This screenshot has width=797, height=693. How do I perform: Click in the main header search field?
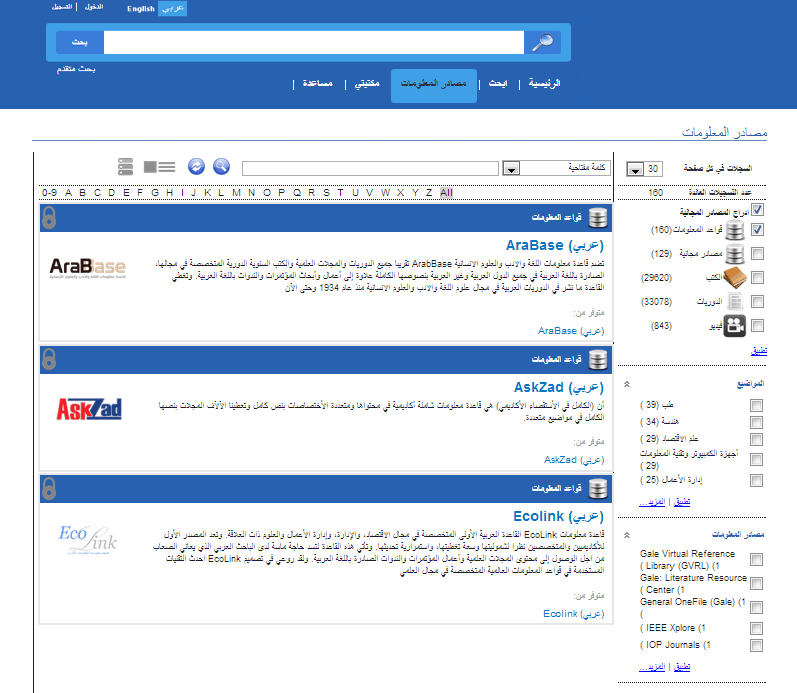pos(314,42)
